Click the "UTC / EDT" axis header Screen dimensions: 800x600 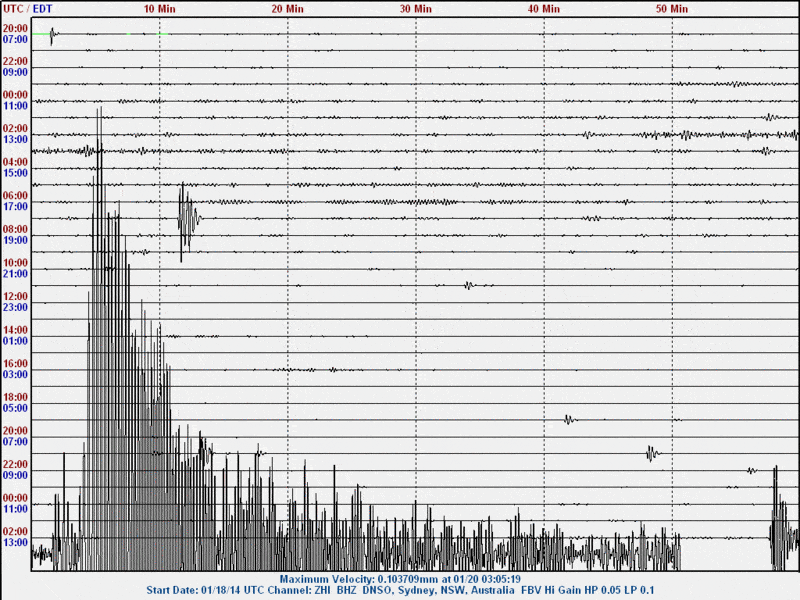coord(28,9)
